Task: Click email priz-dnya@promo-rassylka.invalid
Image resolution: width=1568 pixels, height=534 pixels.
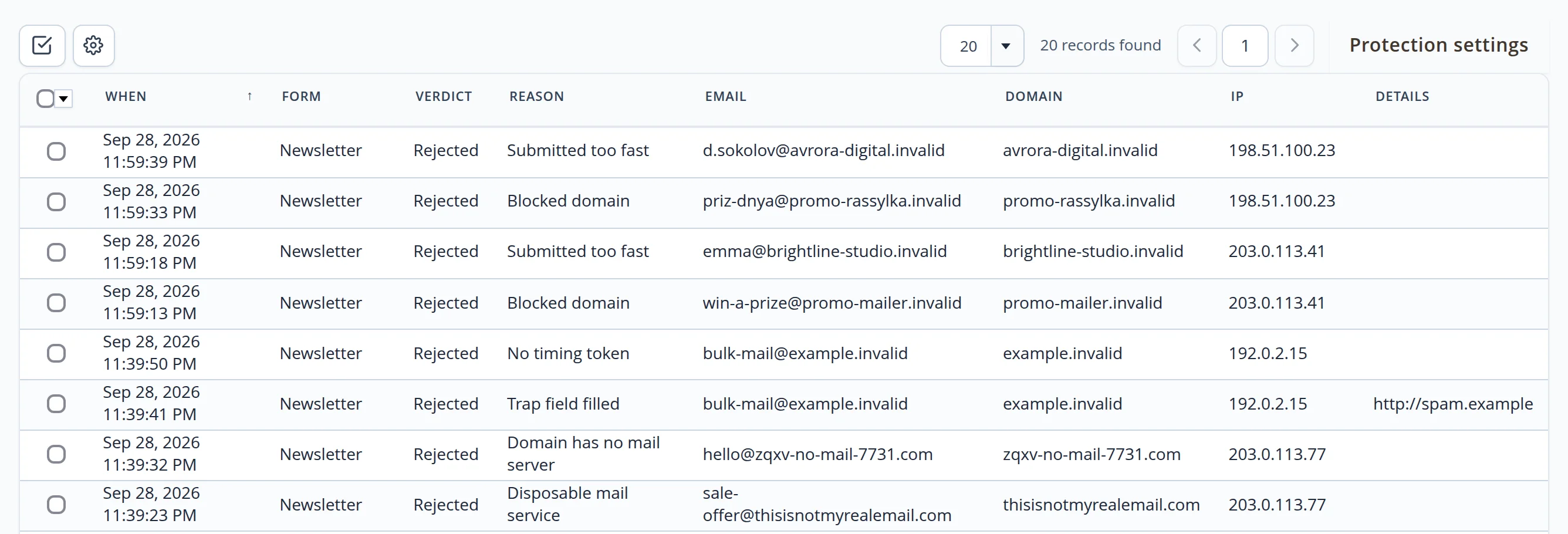Action: pyautogui.click(x=832, y=201)
